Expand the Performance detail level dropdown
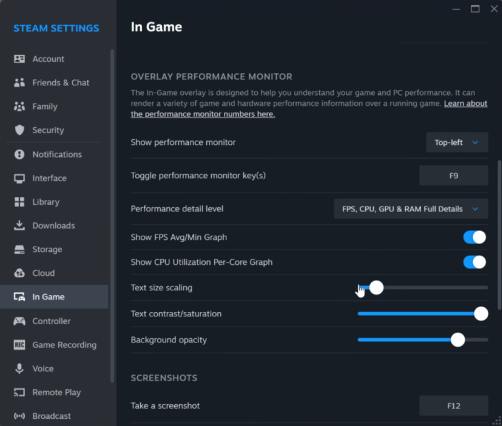502x426 pixels. tap(411, 209)
